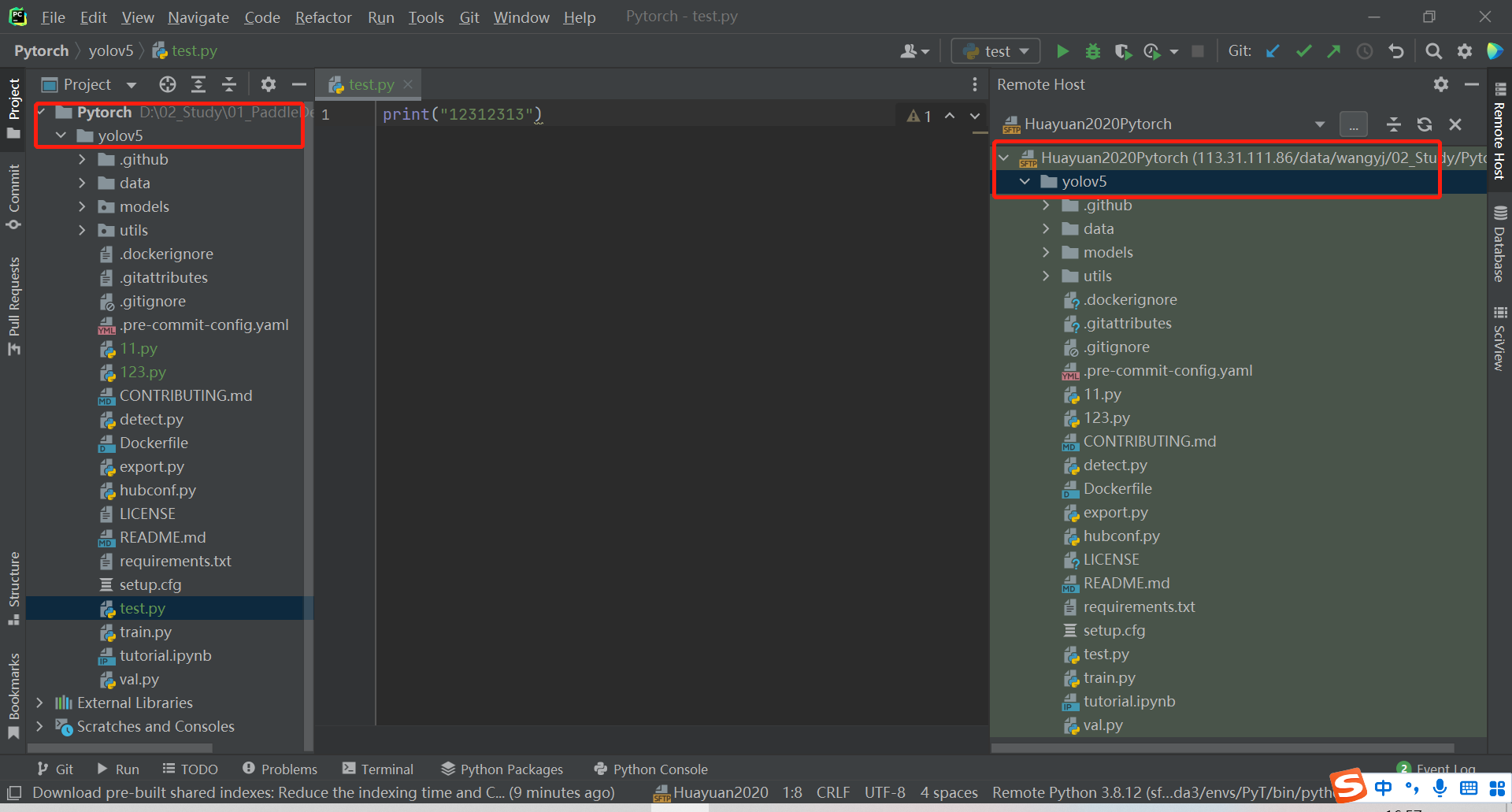Image resolution: width=1512 pixels, height=812 pixels.
Task: Click the Remote Python 3.8.12 interpreter in the status bar
Action: coord(1162,792)
